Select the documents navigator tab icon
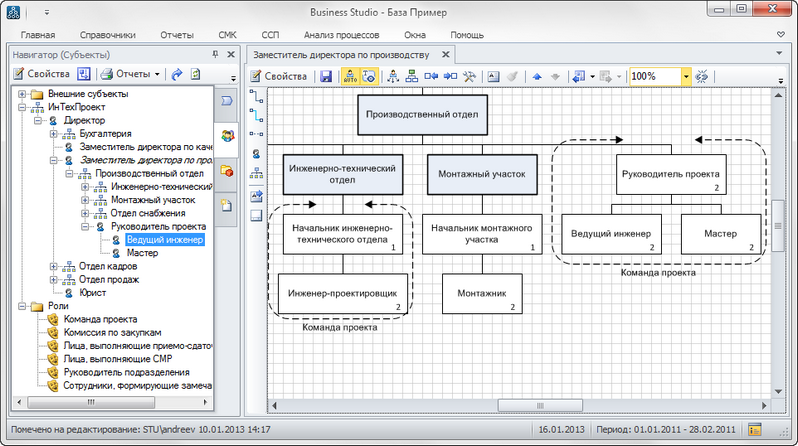Viewport: 798px width, 446px height. click(x=227, y=206)
